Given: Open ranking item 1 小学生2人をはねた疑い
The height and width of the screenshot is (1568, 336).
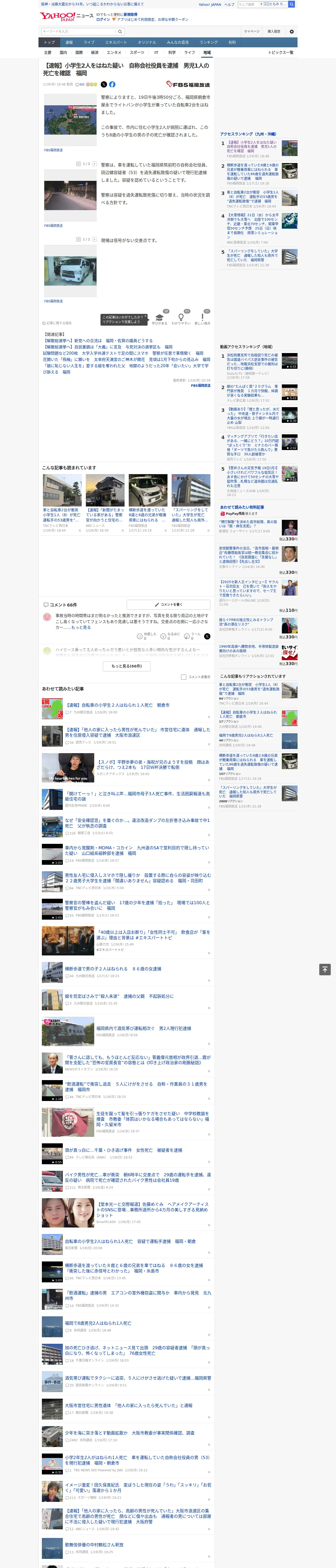Looking at the screenshot, I should [252, 146].
